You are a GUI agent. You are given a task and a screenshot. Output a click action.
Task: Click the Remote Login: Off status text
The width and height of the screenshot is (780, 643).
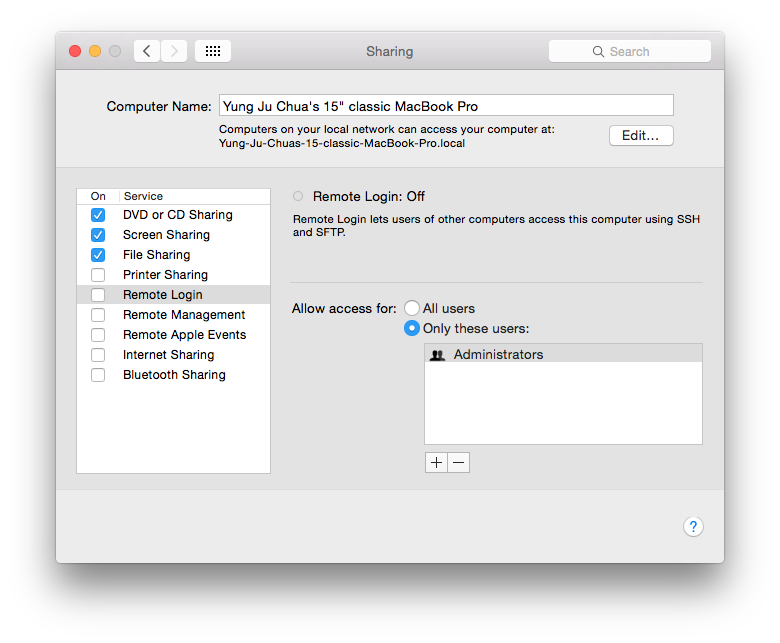point(369,197)
